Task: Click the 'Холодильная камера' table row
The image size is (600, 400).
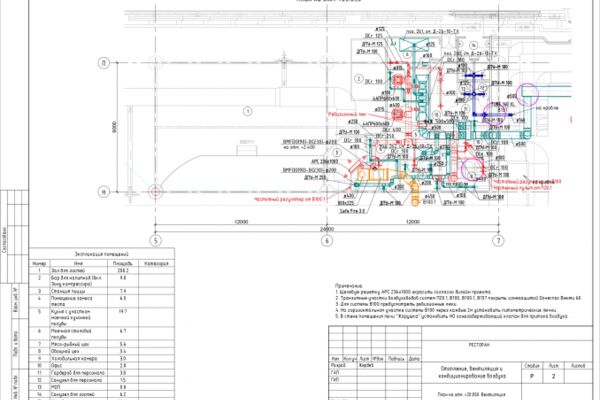Action: 102,359
